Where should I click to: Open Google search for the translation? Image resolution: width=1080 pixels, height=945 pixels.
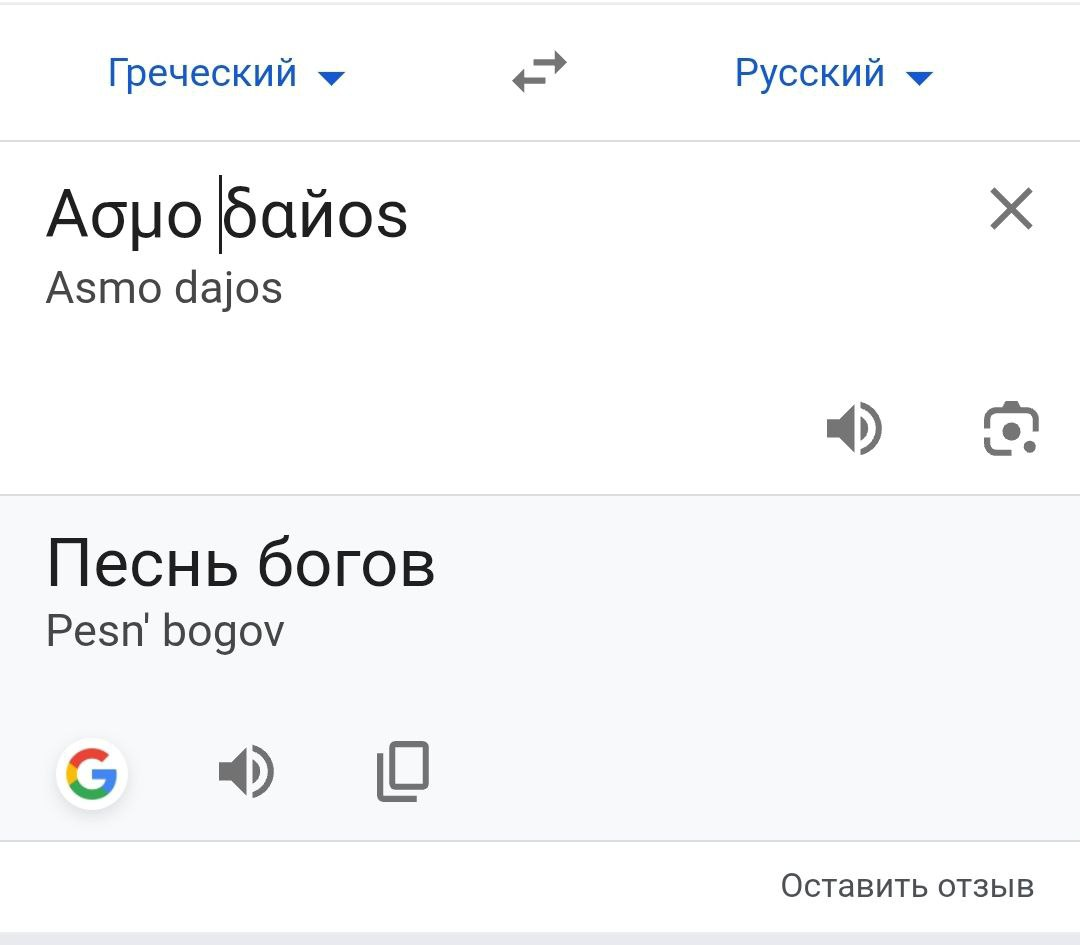[92, 772]
